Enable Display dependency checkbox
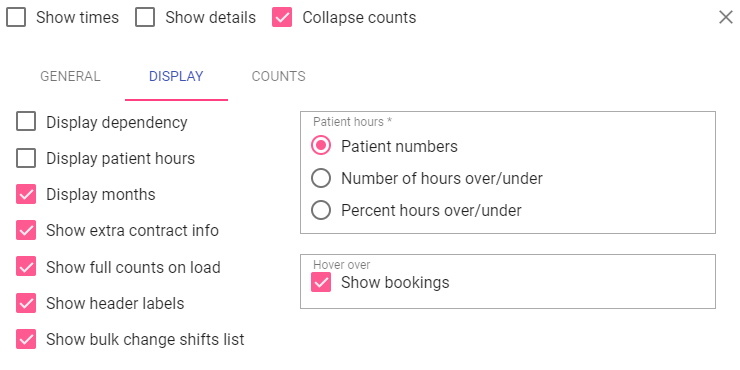This screenshot has width=740, height=370. (x=26, y=122)
